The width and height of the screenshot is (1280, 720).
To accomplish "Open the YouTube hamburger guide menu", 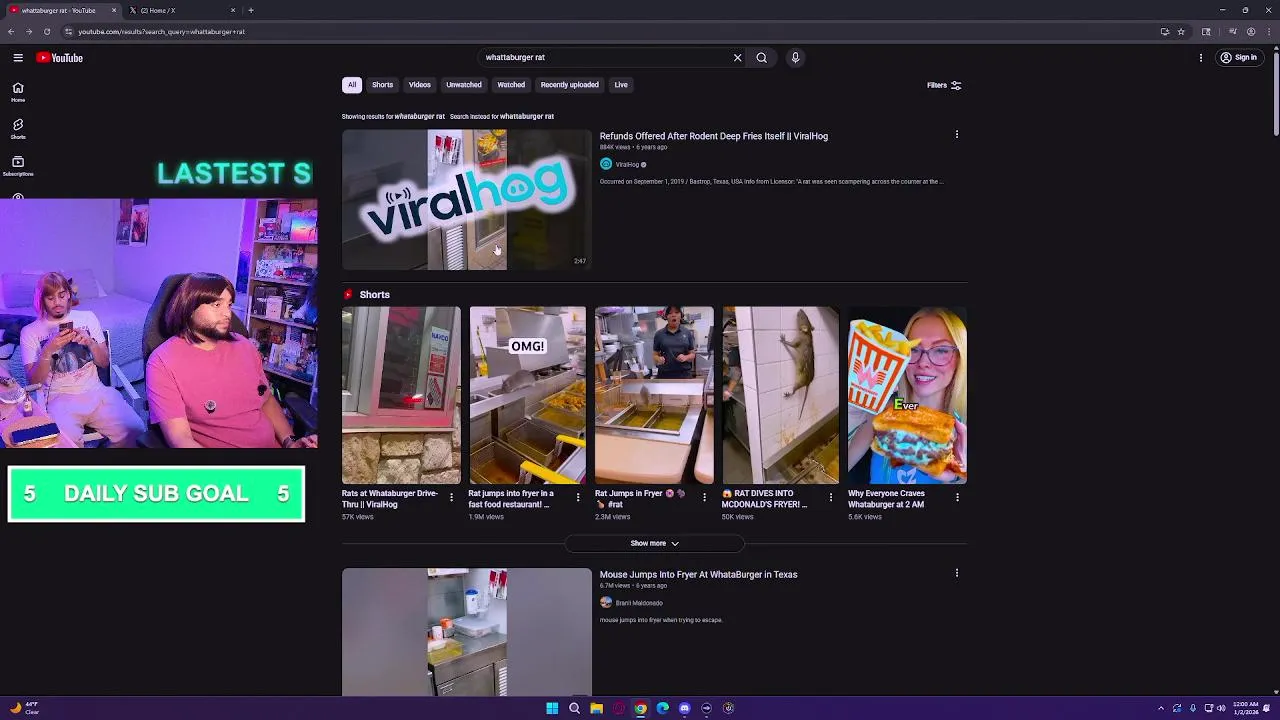I will [x=18, y=58].
